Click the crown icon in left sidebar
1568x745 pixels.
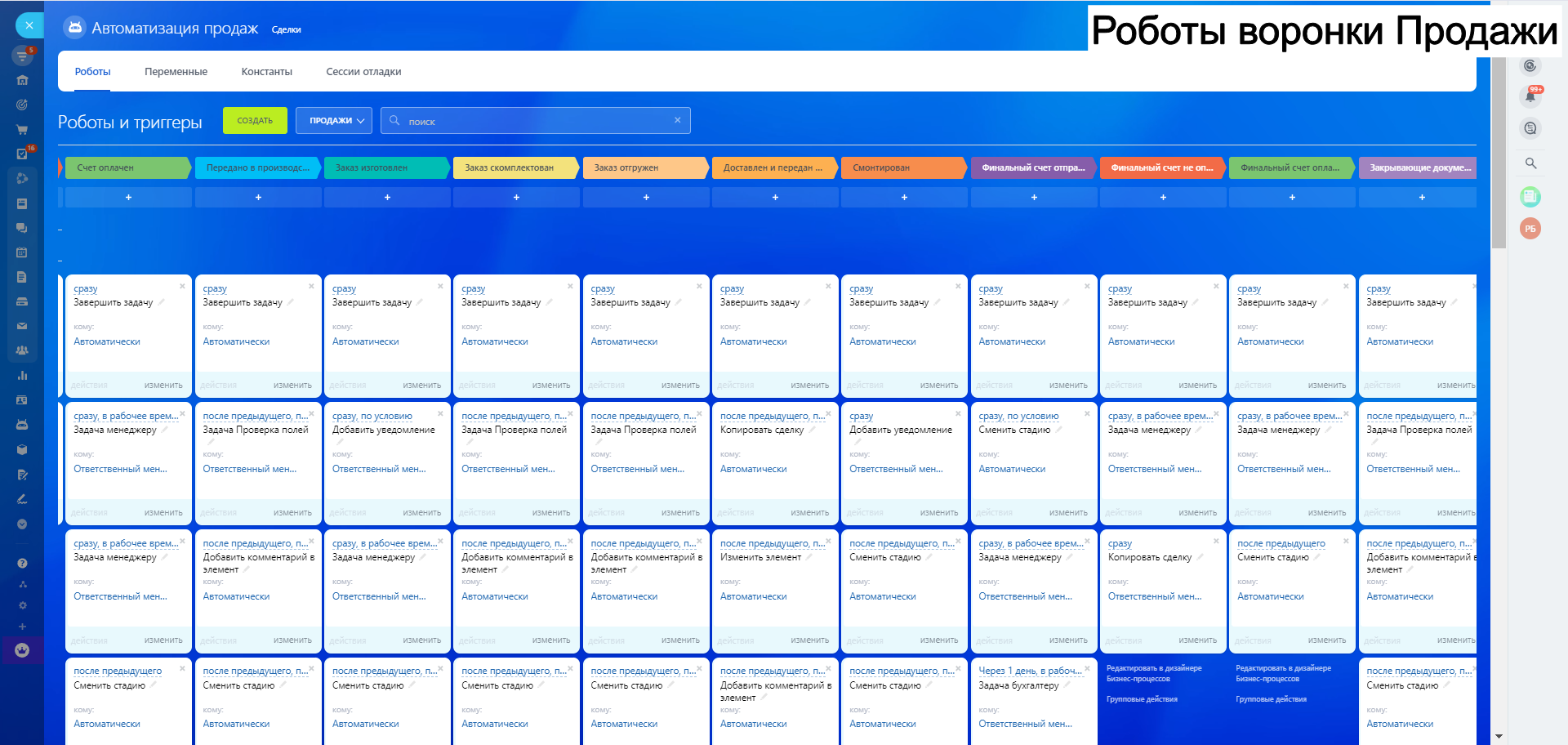[22, 650]
